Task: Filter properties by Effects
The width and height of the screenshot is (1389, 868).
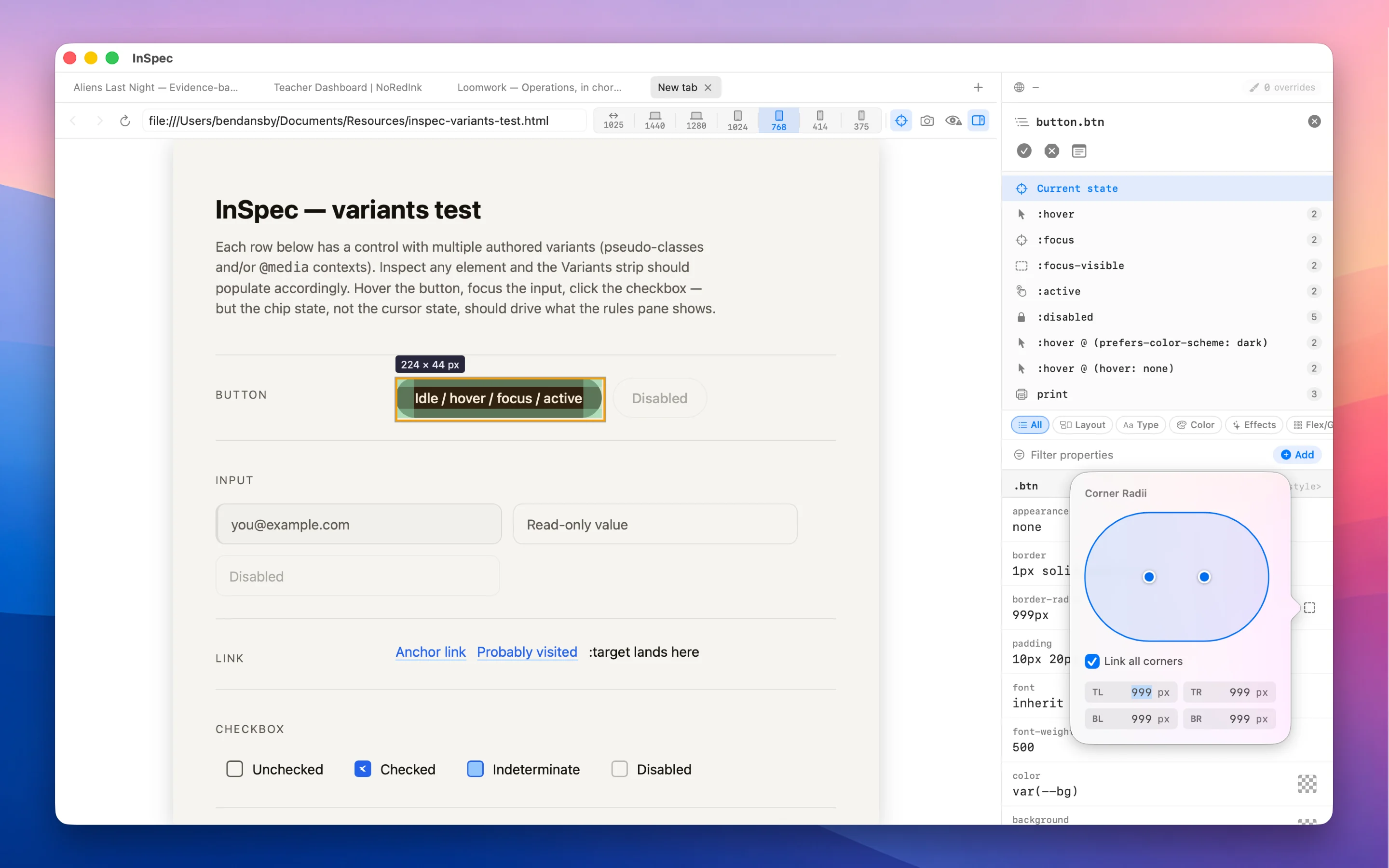Action: [1254, 425]
